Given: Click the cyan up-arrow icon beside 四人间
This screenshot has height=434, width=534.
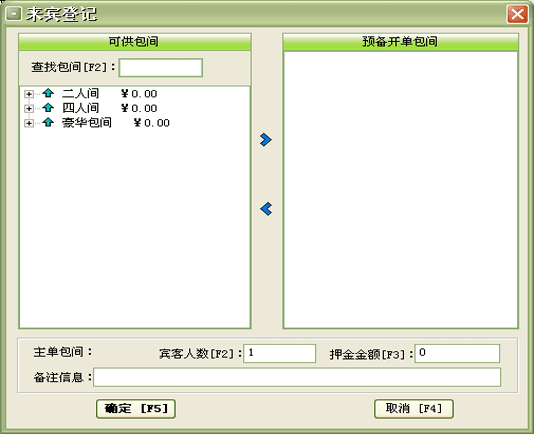Looking at the screenshot, I should pos(48,108).
